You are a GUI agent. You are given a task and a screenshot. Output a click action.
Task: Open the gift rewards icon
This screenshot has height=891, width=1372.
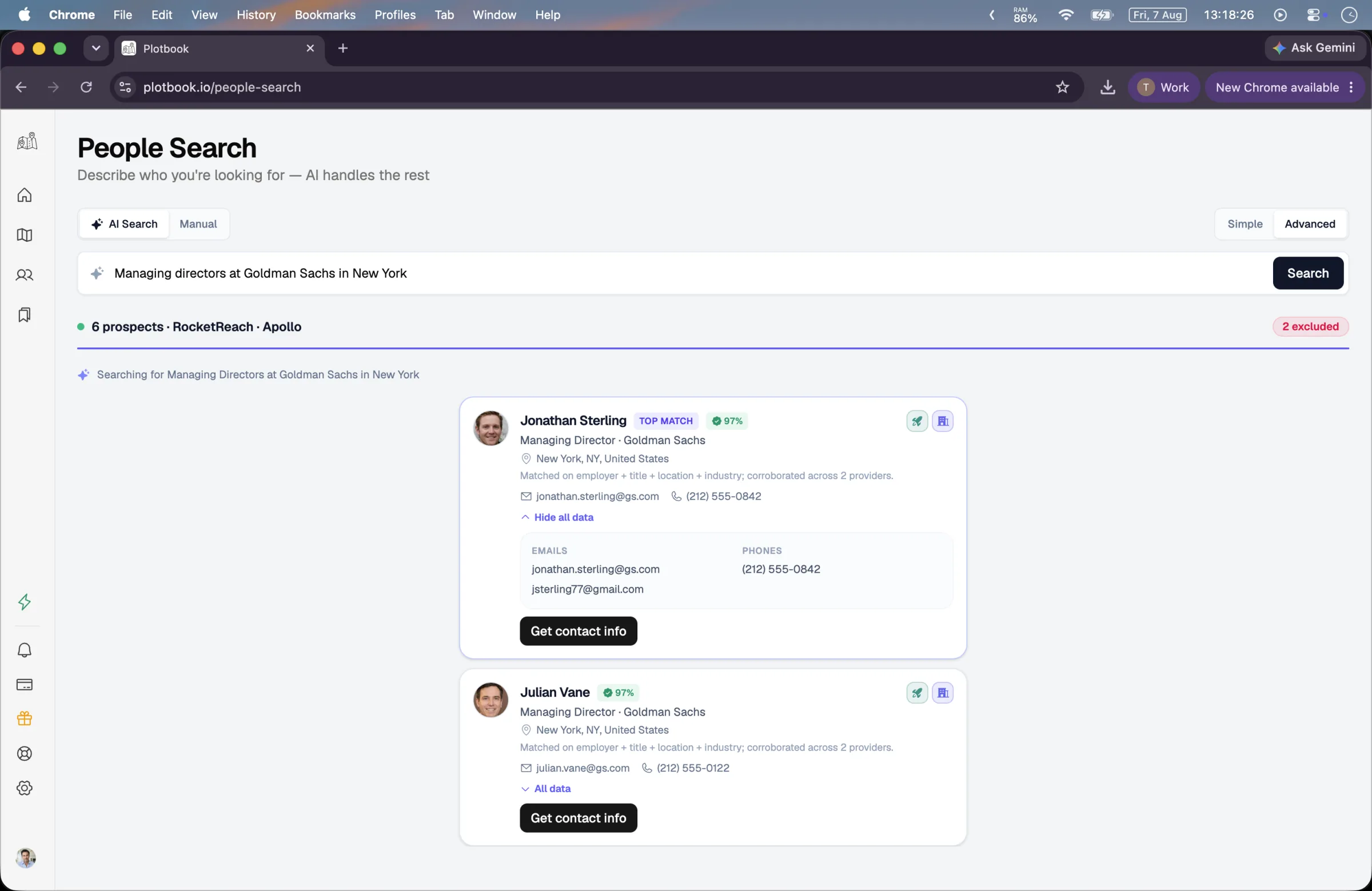pyautogui.click(x=24, y=718)
